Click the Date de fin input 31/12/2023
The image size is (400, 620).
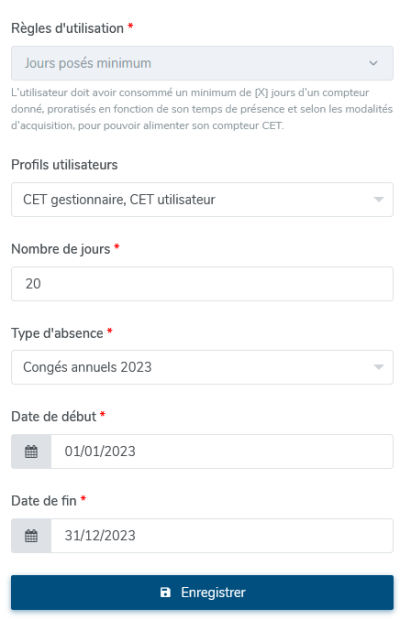[x=222, y=536]
